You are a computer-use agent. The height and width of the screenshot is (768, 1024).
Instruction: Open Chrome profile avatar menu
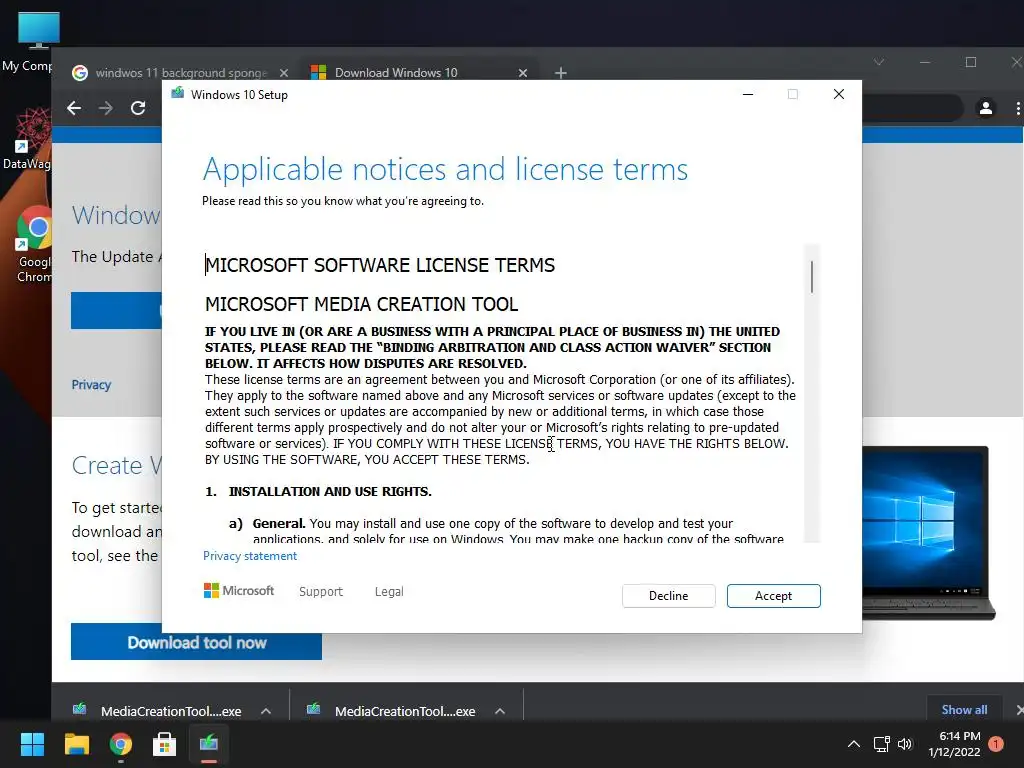(985, 108)
